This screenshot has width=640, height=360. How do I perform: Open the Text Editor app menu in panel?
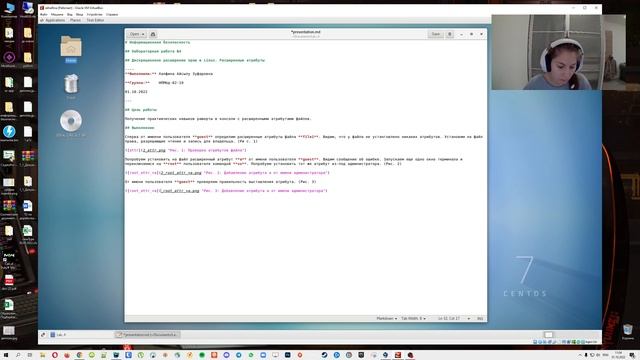pyautogui.click(x=95, y=20)
